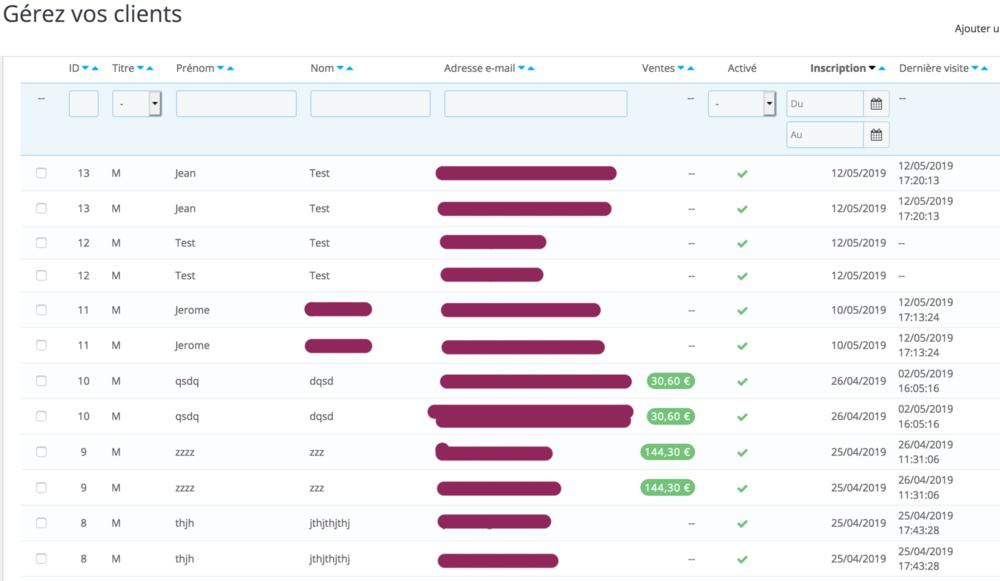Image resolution: width=1000 pixels, height=581 pixels.
Task: Tick checkbox of first Jean Test row
Action: [41, 173]
